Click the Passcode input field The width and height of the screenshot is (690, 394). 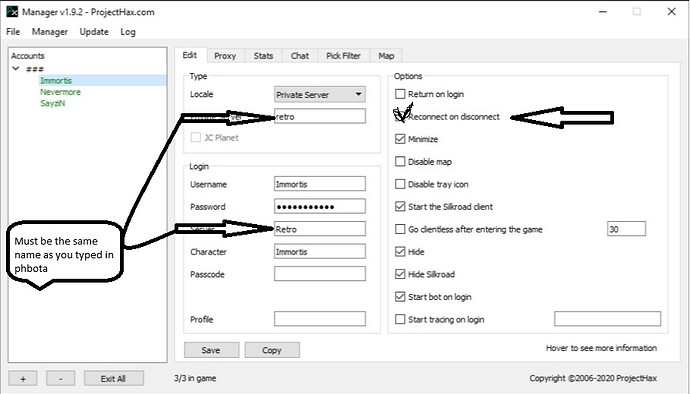click(x=319, y=274)
